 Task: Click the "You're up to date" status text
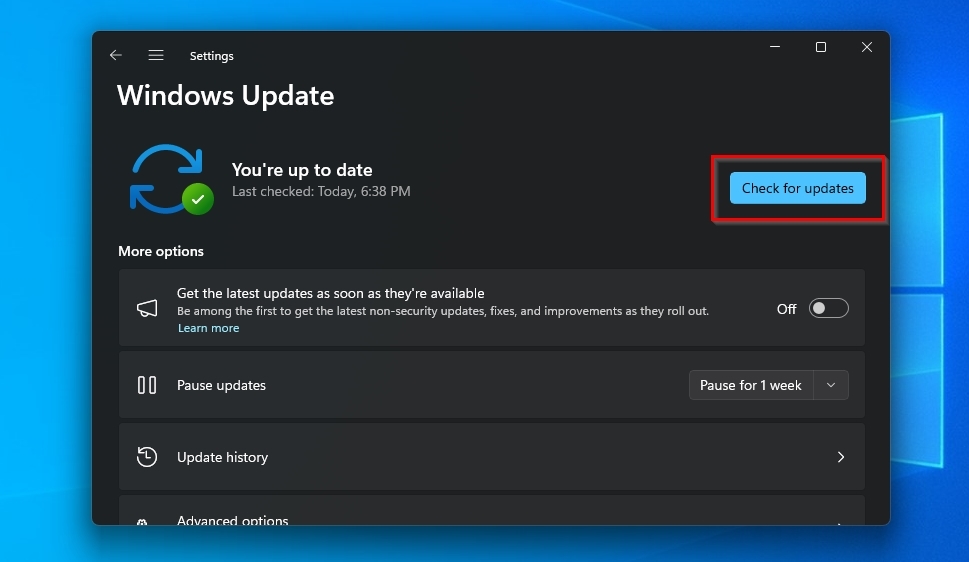(x=302, y=170)
